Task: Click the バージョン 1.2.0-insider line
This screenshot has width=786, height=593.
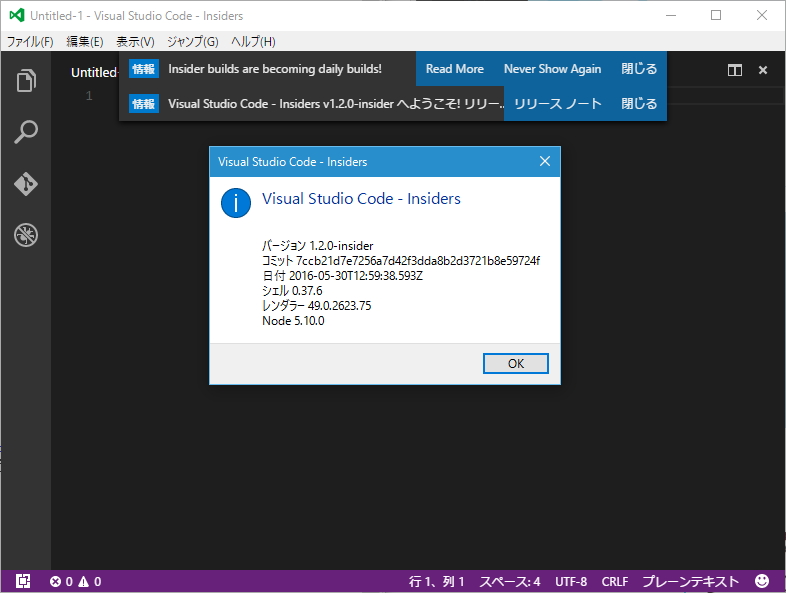Action: coord(318,246)
